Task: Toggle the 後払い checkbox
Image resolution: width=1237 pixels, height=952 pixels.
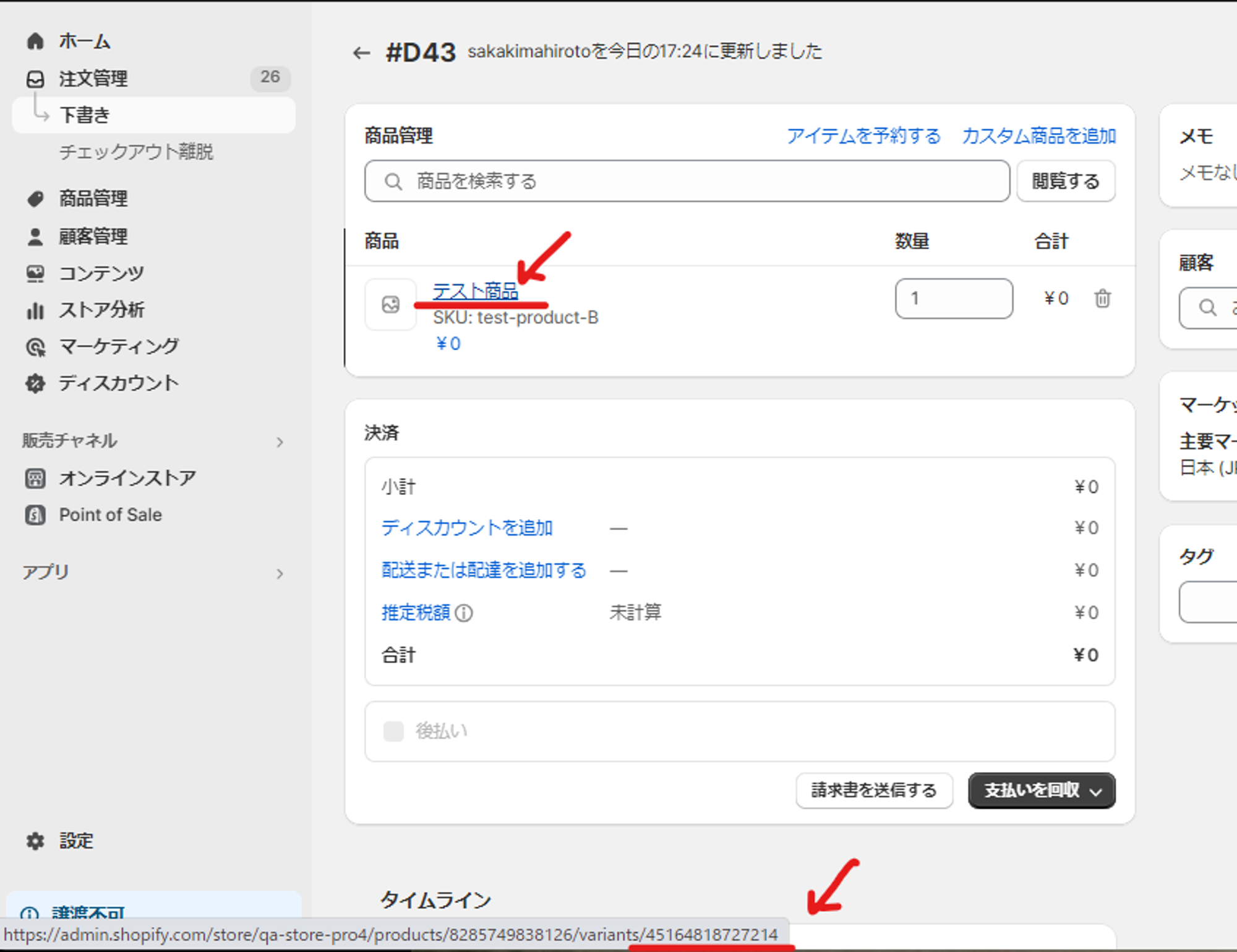Action: coord(393,731)
